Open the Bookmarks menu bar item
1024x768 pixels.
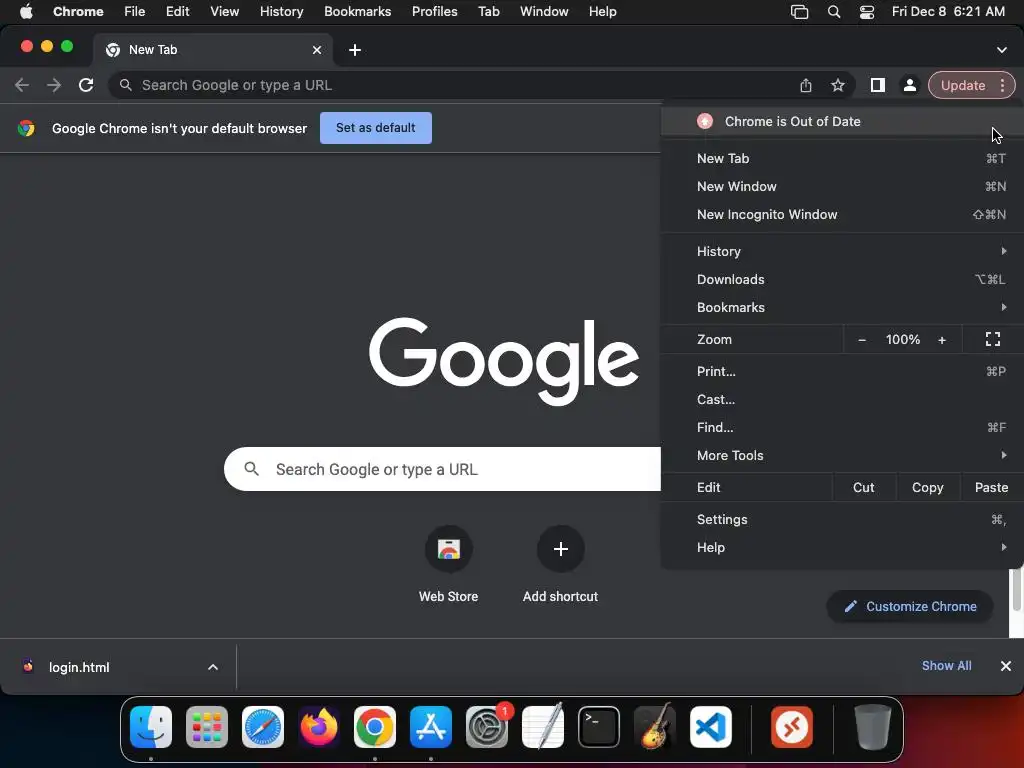tap(357, 12)
